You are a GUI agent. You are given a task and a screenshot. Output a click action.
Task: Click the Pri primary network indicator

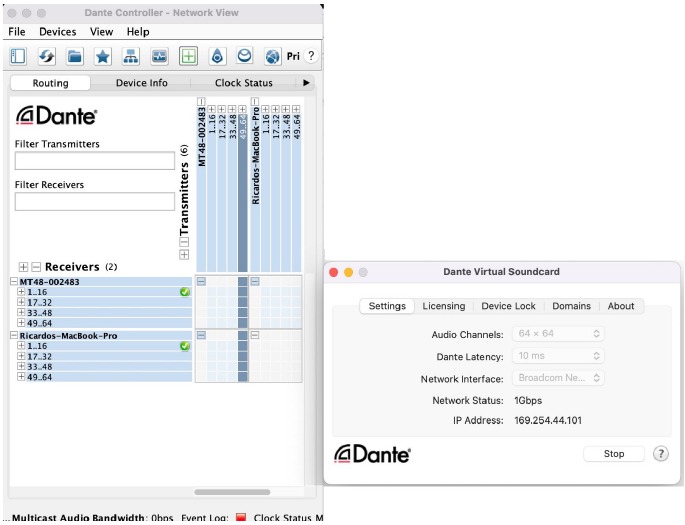pos(293,56)
